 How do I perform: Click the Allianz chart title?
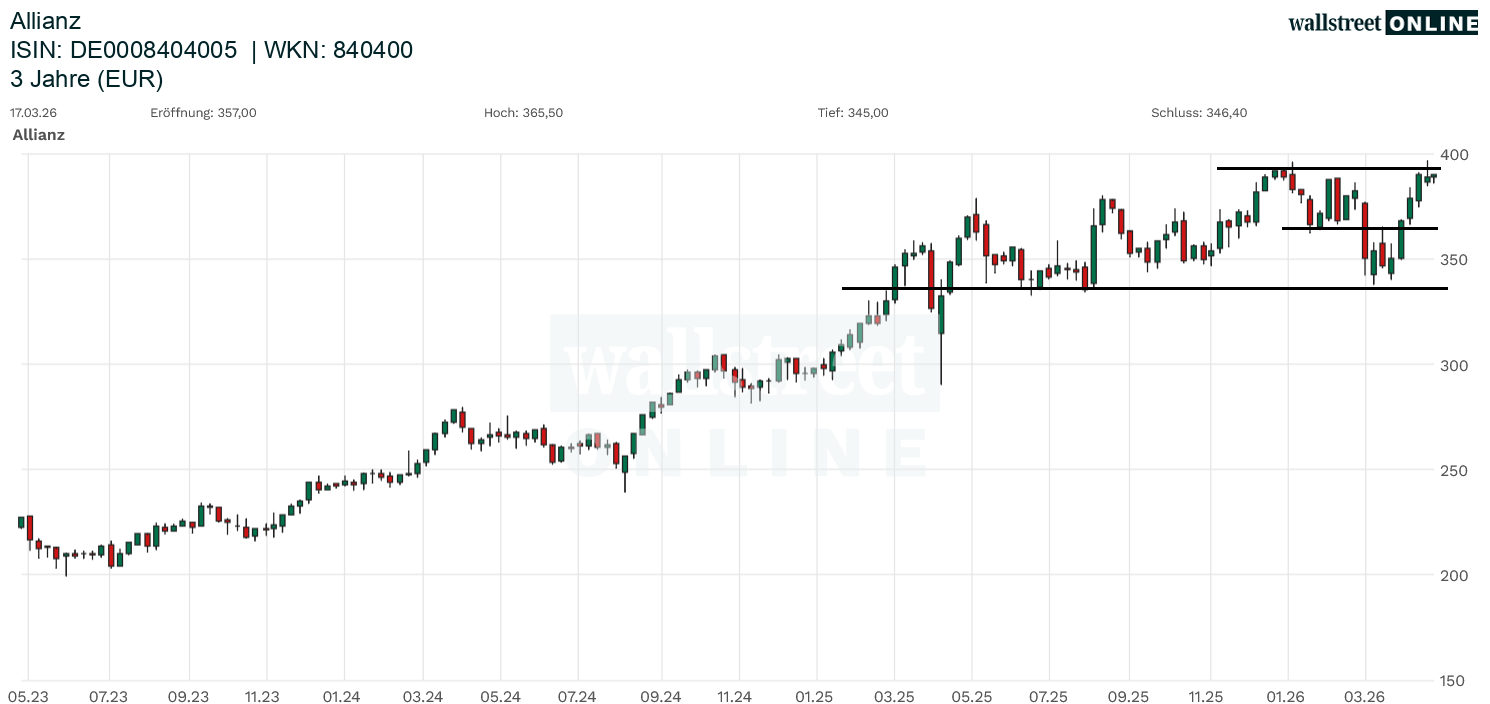46,20
